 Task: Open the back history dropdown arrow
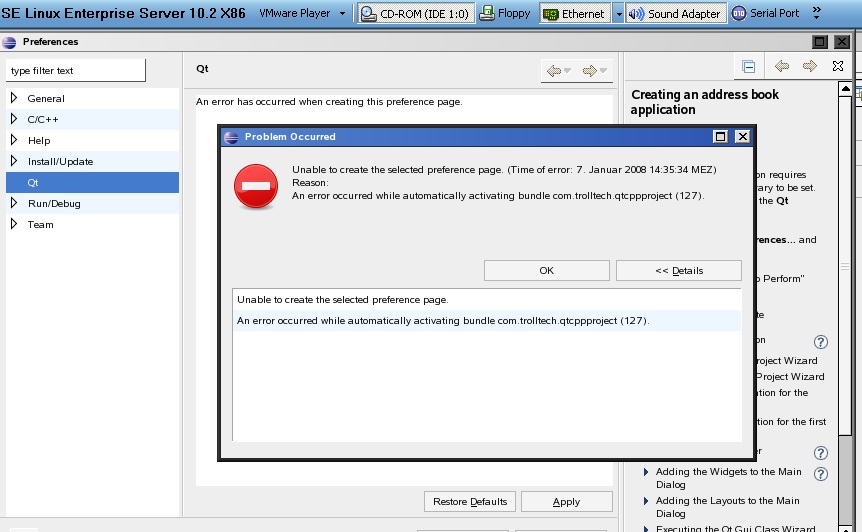(x=568, y=70)
